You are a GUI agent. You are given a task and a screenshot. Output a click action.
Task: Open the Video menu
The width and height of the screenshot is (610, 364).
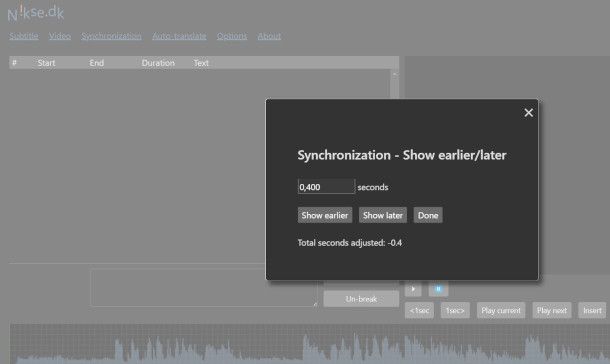(x=60, y=36)
